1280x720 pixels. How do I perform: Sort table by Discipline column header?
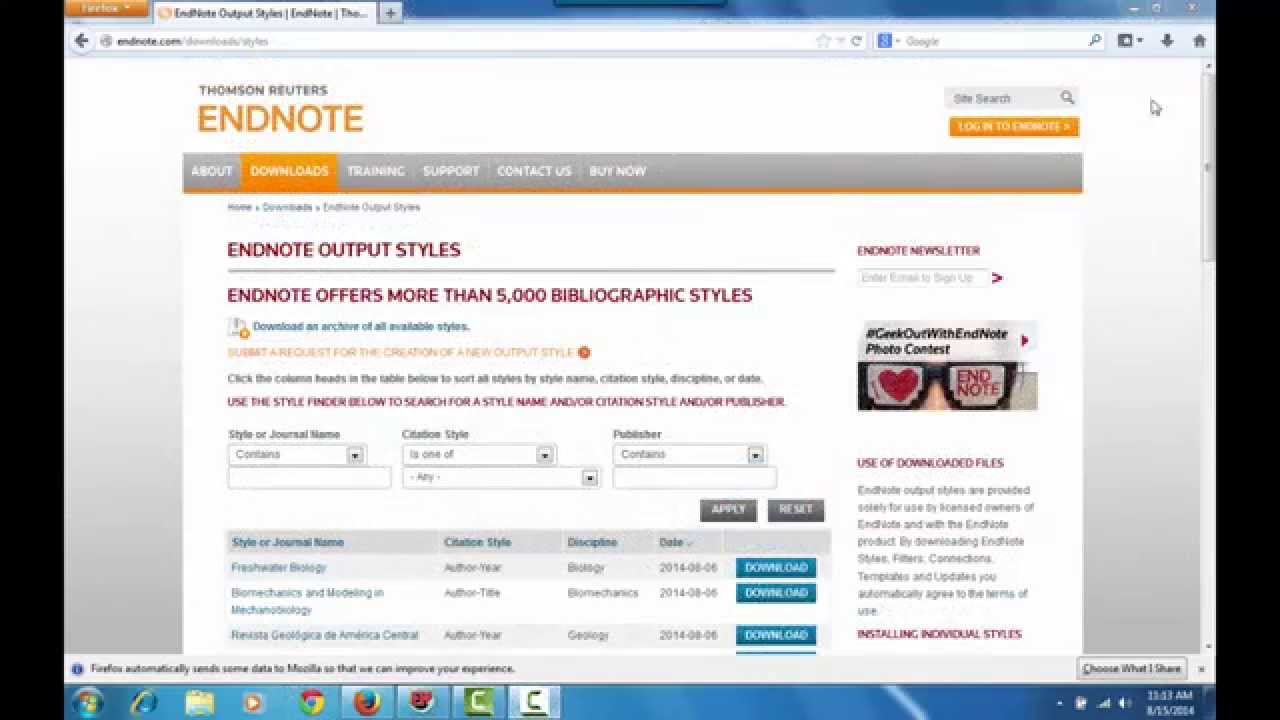(x=592, y=543)
